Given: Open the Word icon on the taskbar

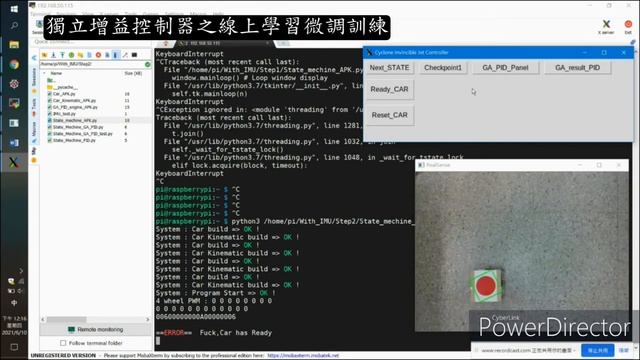Looking at the screenshot, I should [x=14, y=143].
